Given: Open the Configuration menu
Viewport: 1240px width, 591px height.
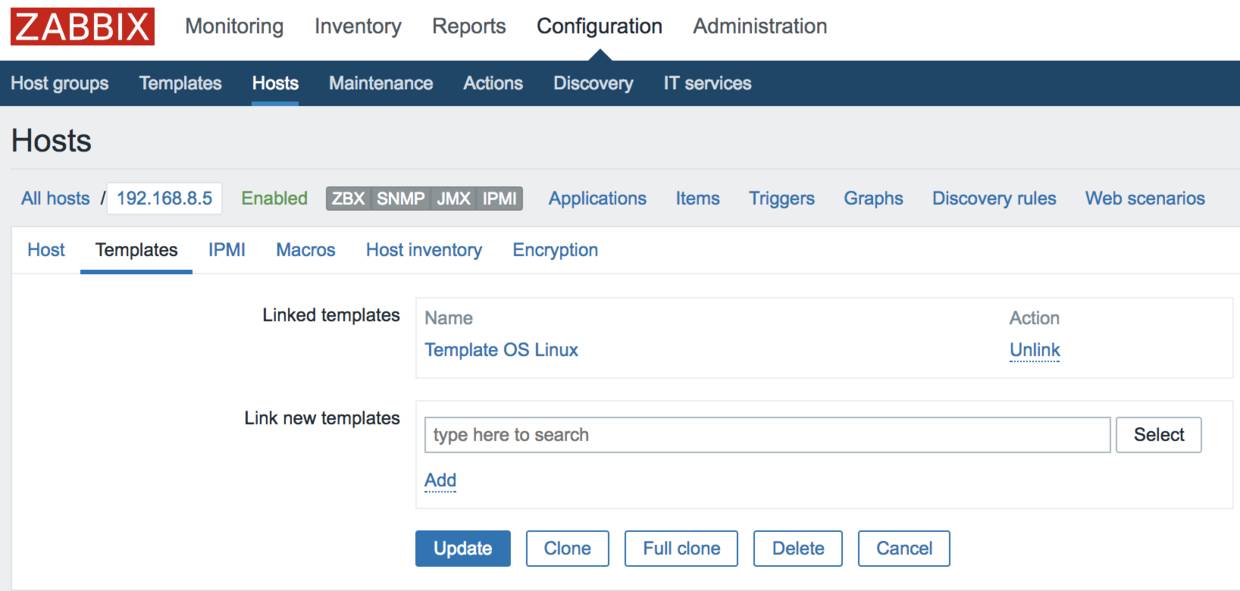Looking at the screenshot, I should [x=599, y=27].
